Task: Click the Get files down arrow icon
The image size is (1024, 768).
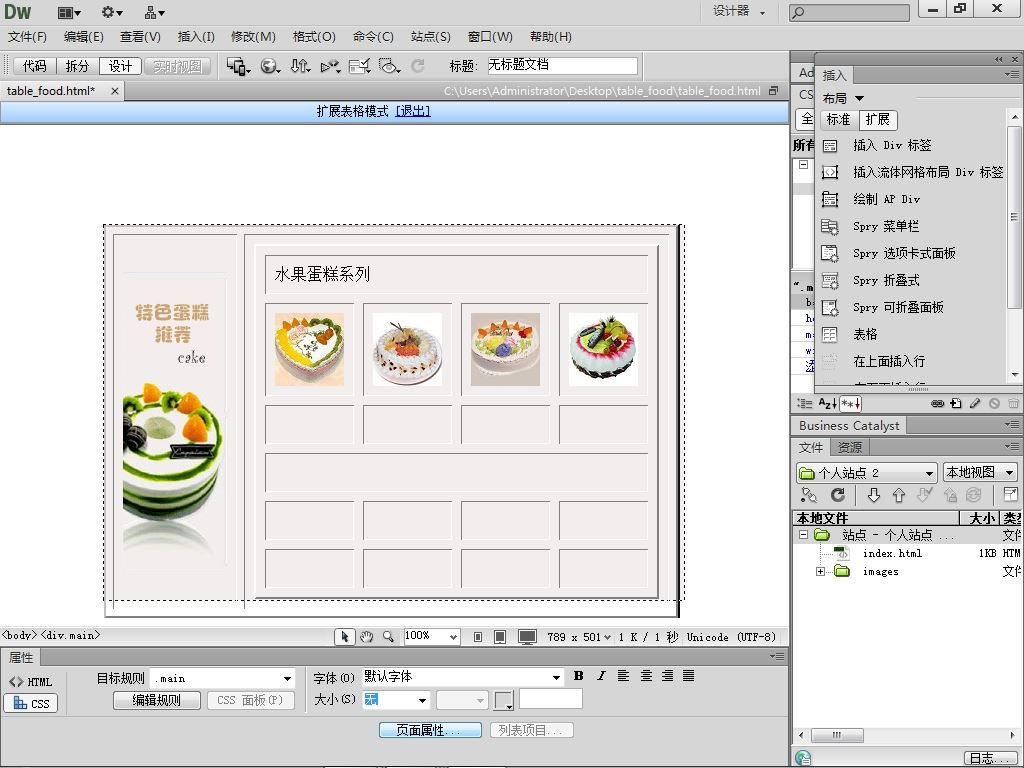Action: [874, 495]
